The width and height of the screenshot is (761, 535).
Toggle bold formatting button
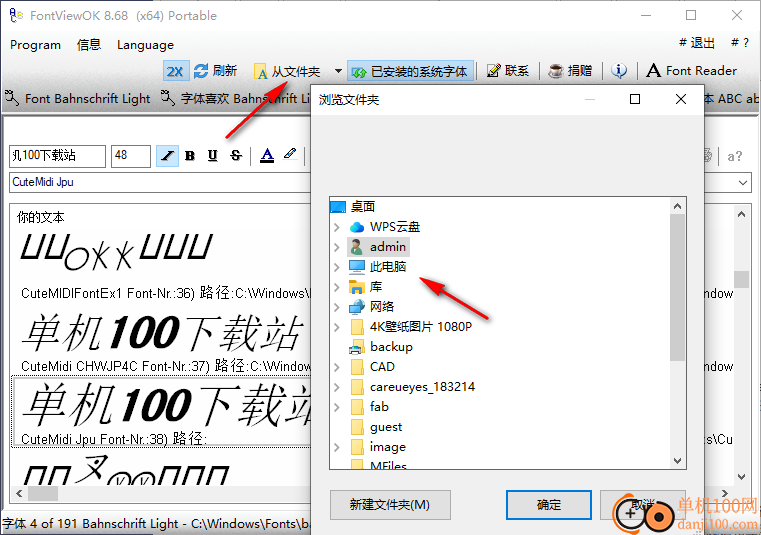[x=190, y=156]
